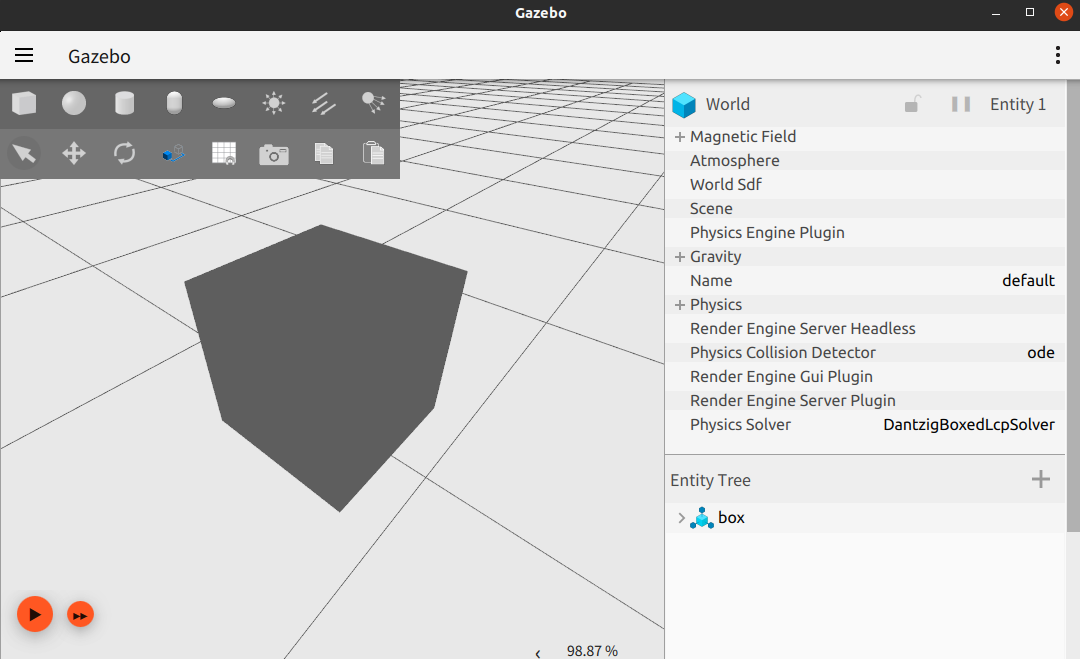This screenshot has width=1080, height=659.
Task: Activate the select mode arrow tool
Action: click(x=24, y=153)
